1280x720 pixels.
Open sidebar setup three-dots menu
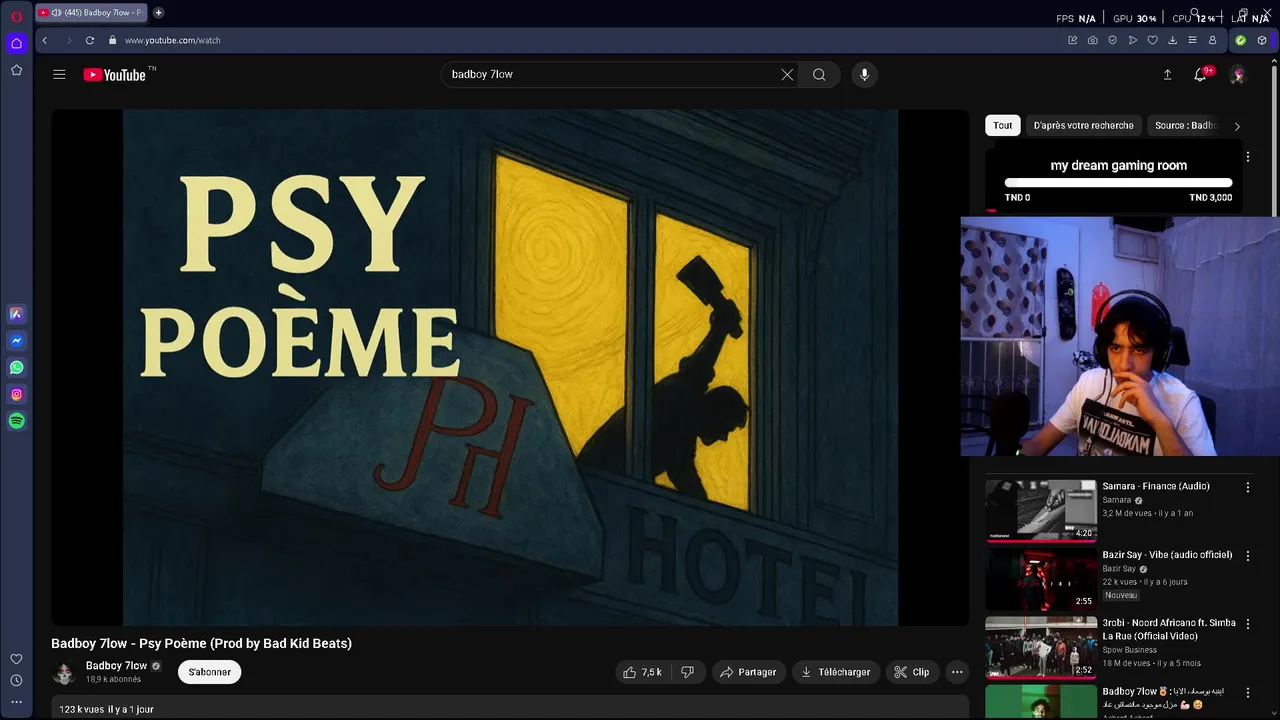16,702
